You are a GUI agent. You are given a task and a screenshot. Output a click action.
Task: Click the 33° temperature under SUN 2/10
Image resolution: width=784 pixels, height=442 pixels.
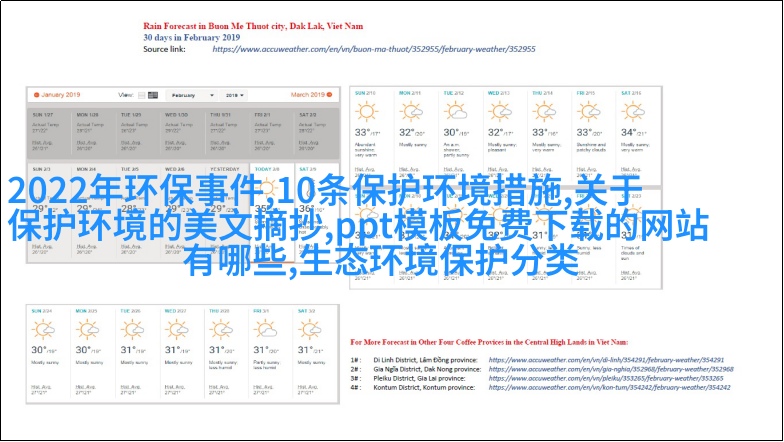pos(362,132)
